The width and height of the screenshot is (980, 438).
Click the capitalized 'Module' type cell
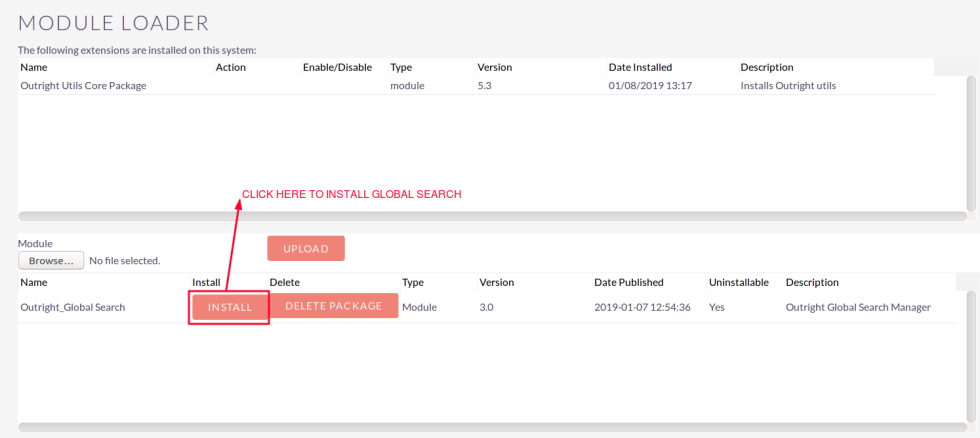pos(419,307)
